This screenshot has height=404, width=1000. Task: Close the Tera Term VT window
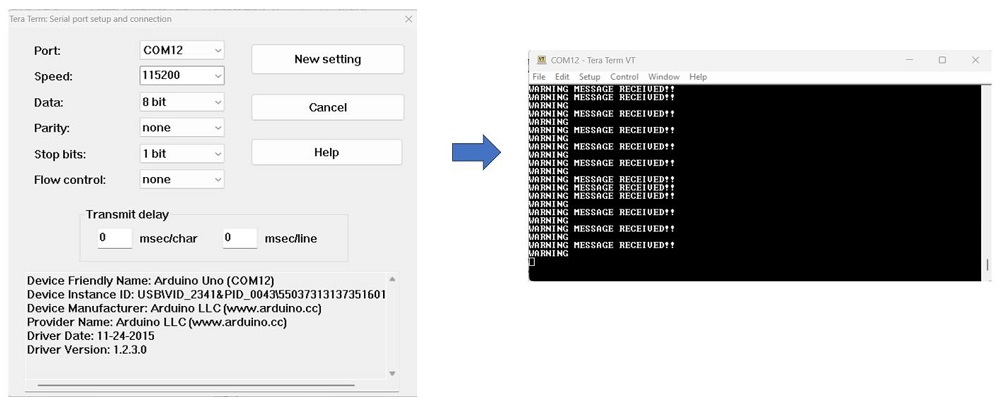(975, 60)
